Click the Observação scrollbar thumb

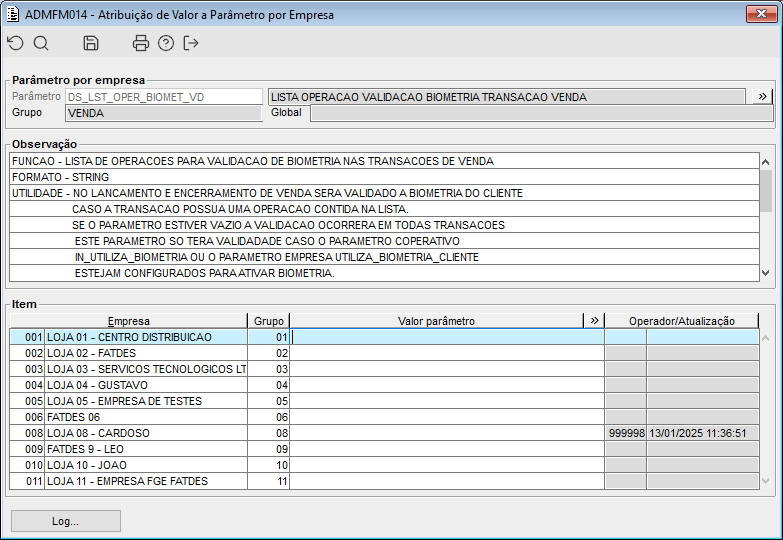766,190
